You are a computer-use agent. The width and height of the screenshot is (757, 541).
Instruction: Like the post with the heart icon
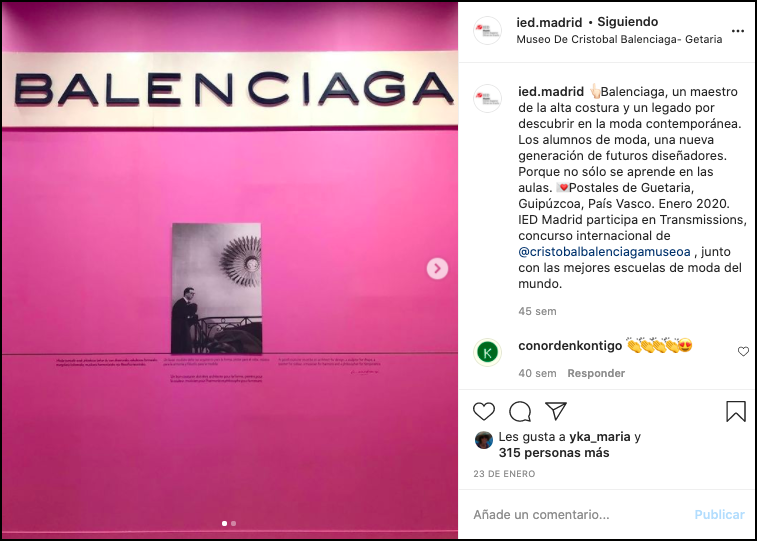click(484, 411)
